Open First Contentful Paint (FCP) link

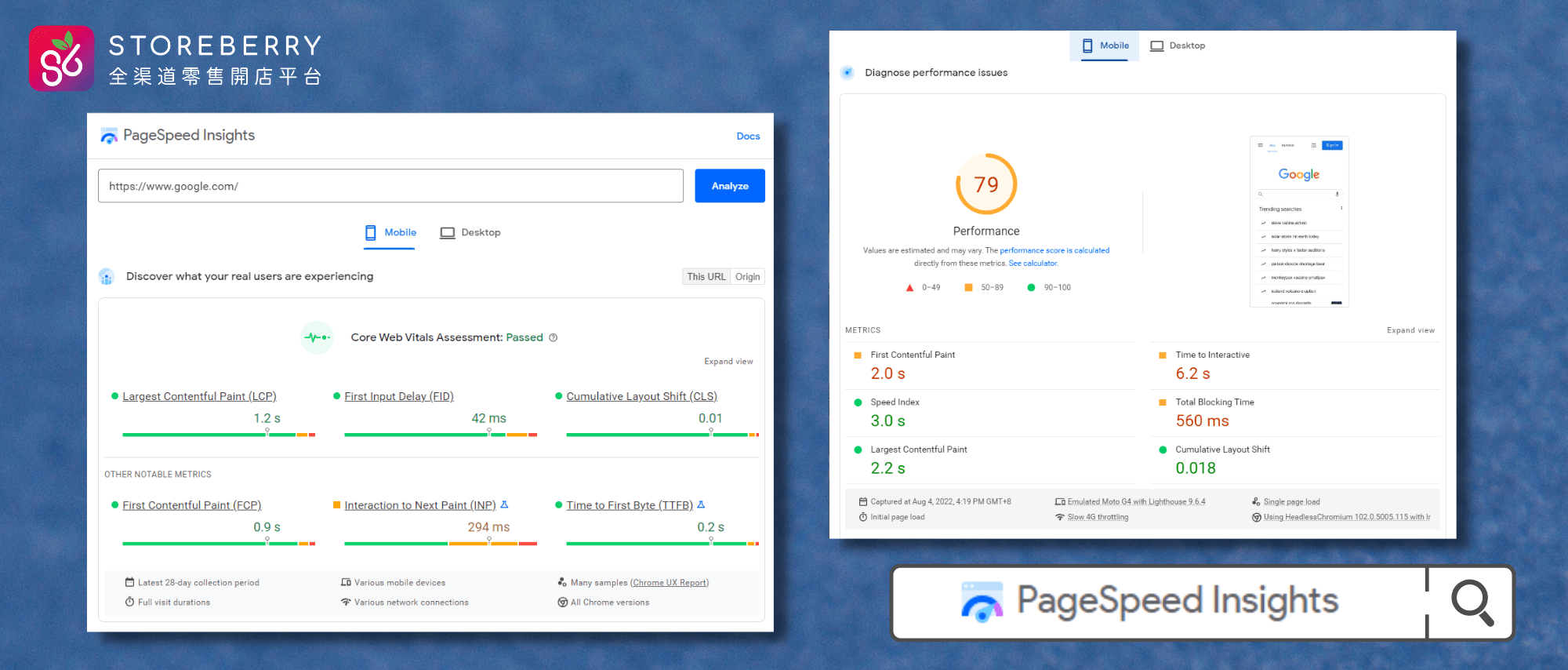(x=191, y=506)
